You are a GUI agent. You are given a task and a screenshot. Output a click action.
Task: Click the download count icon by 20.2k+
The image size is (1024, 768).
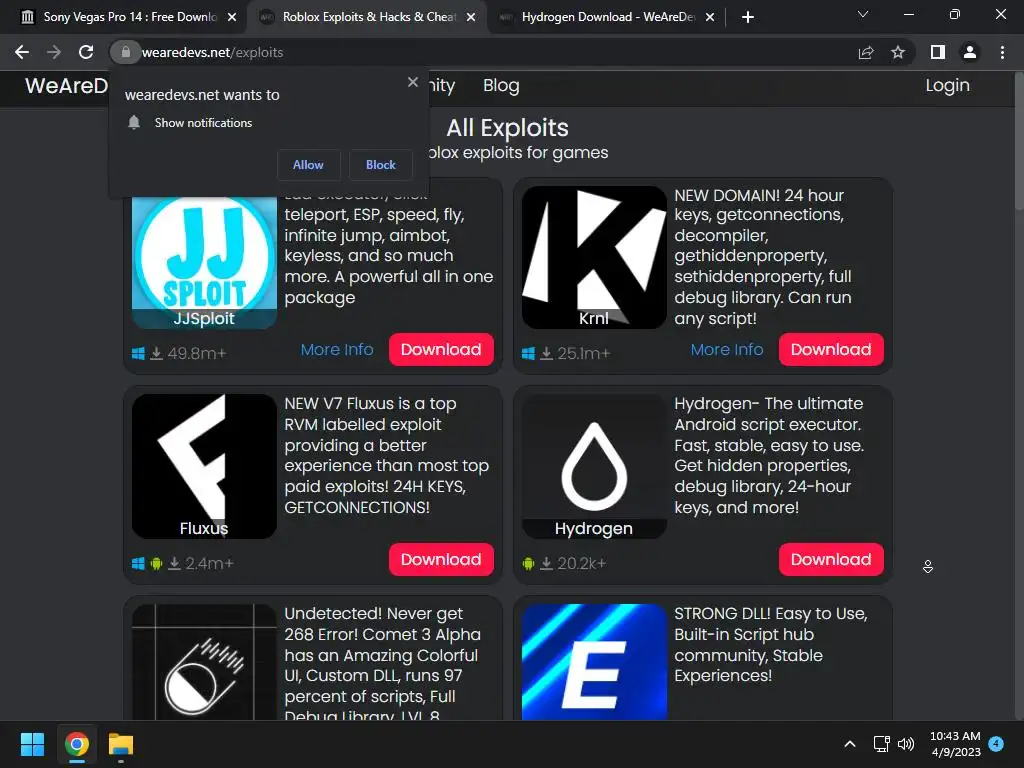tap(547, 564)
